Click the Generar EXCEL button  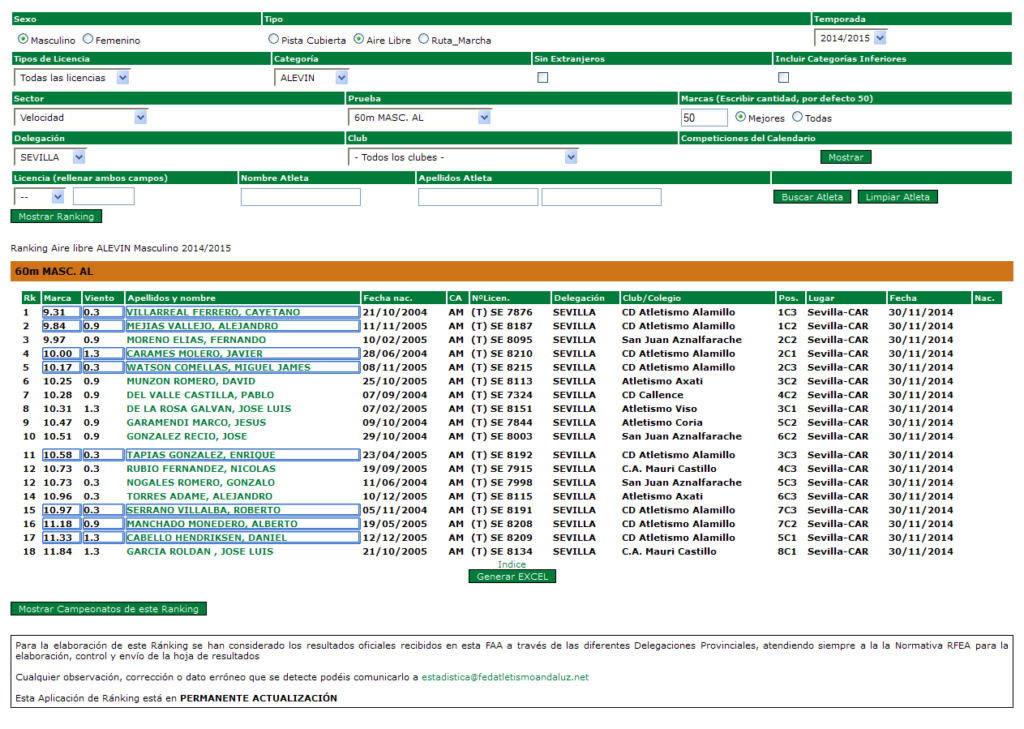(511, 577)
